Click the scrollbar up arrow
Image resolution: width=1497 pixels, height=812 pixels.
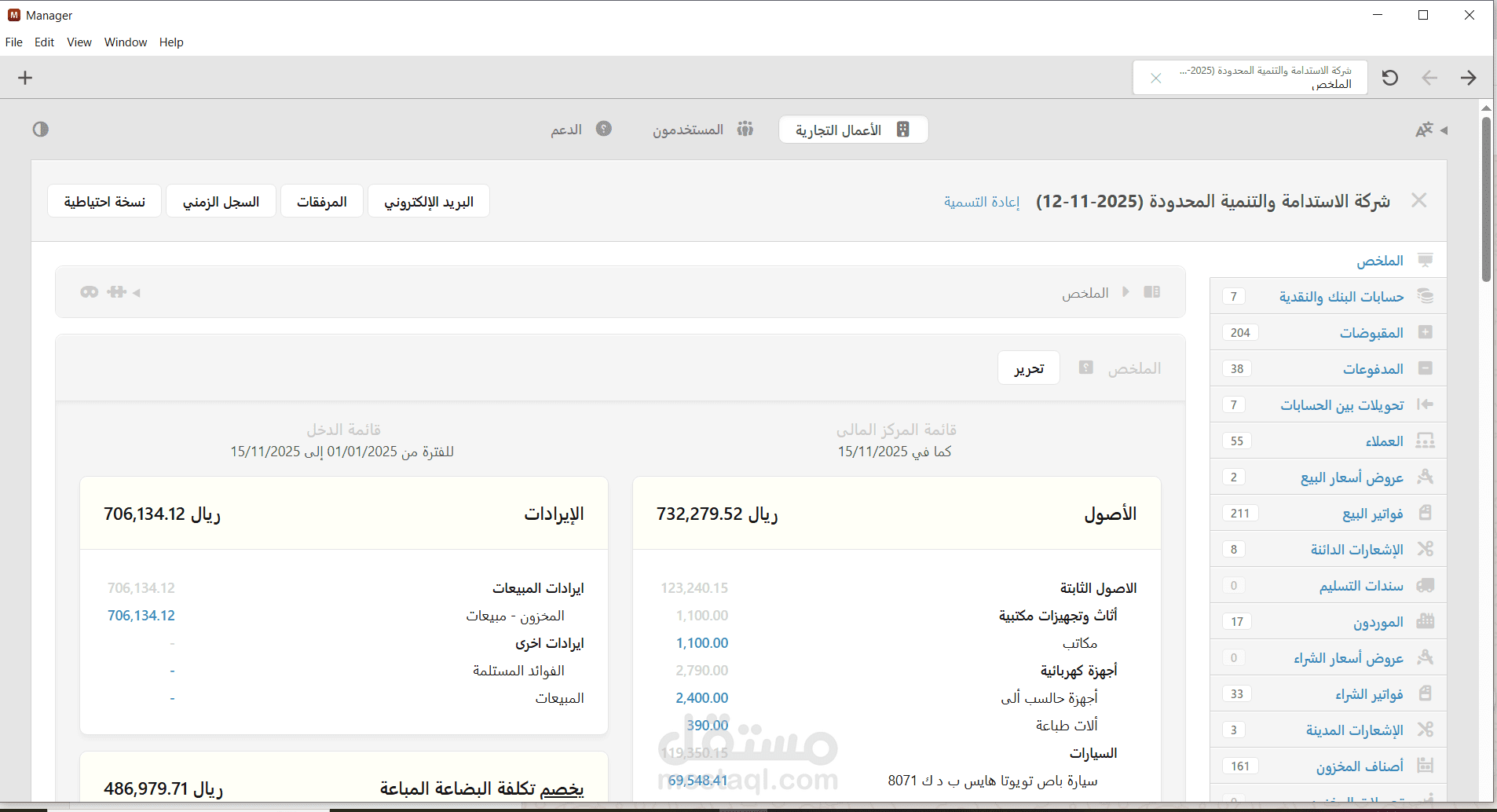tap(1486, 108)
